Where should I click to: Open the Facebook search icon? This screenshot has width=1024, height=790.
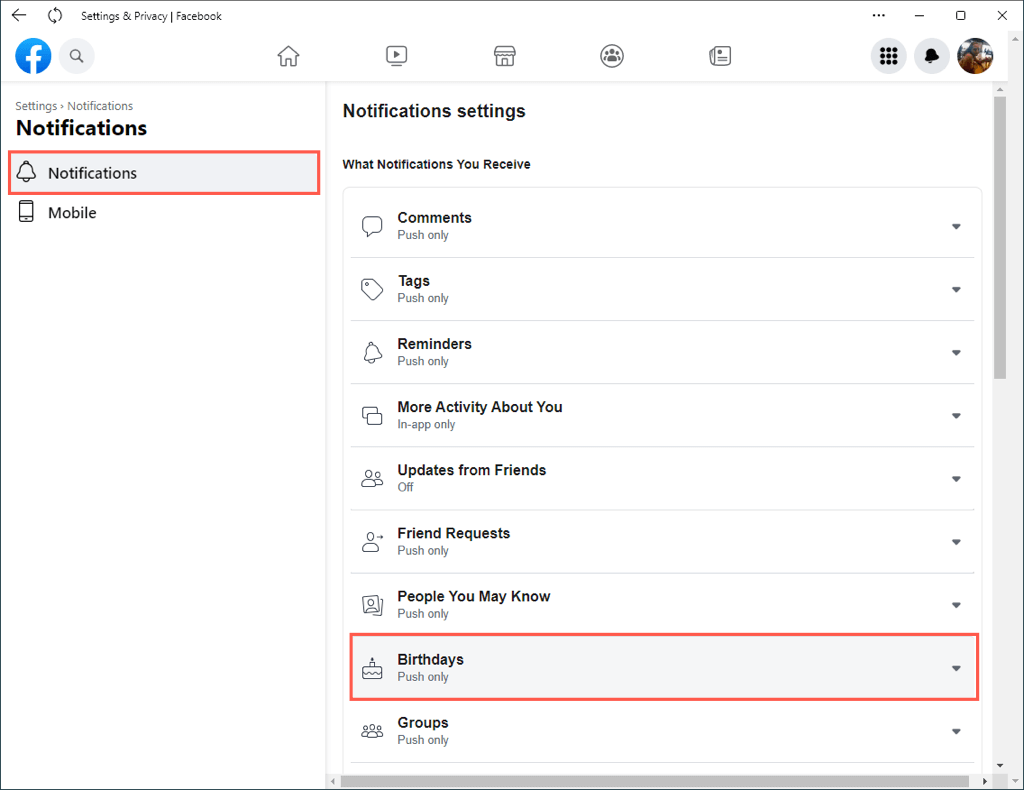(x=77, y=56)
